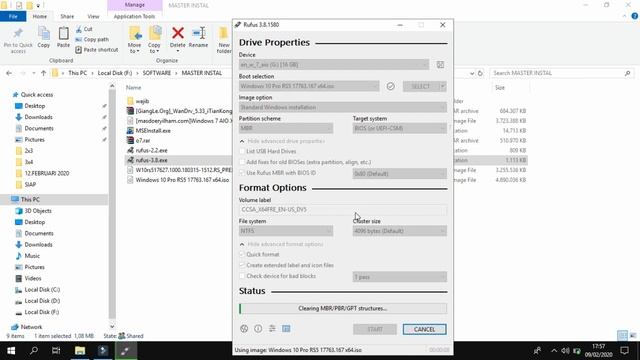Image resolution: width=640 pixels, height=360 pixels.
Task: Open the File tab in Explorer
Action: click(13, 16)
